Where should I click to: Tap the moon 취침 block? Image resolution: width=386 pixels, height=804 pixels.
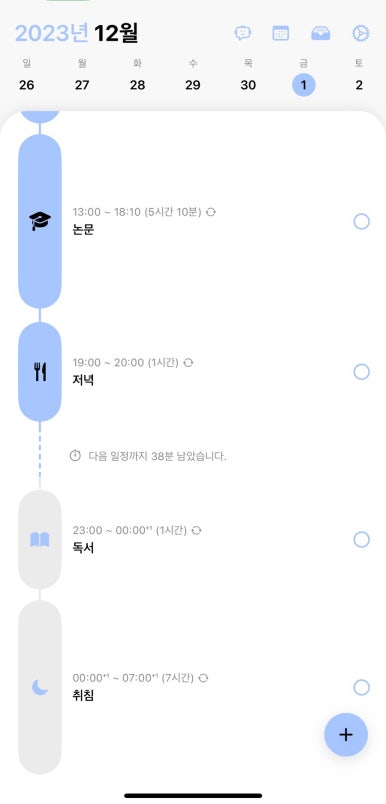point(40,687)
